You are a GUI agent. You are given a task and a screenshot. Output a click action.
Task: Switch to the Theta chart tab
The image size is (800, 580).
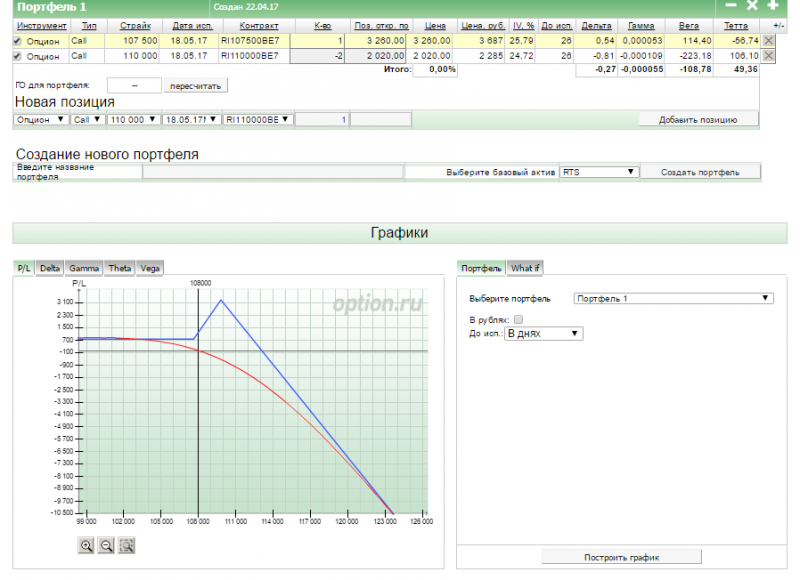pyautogui.click(x=119, y=268)
